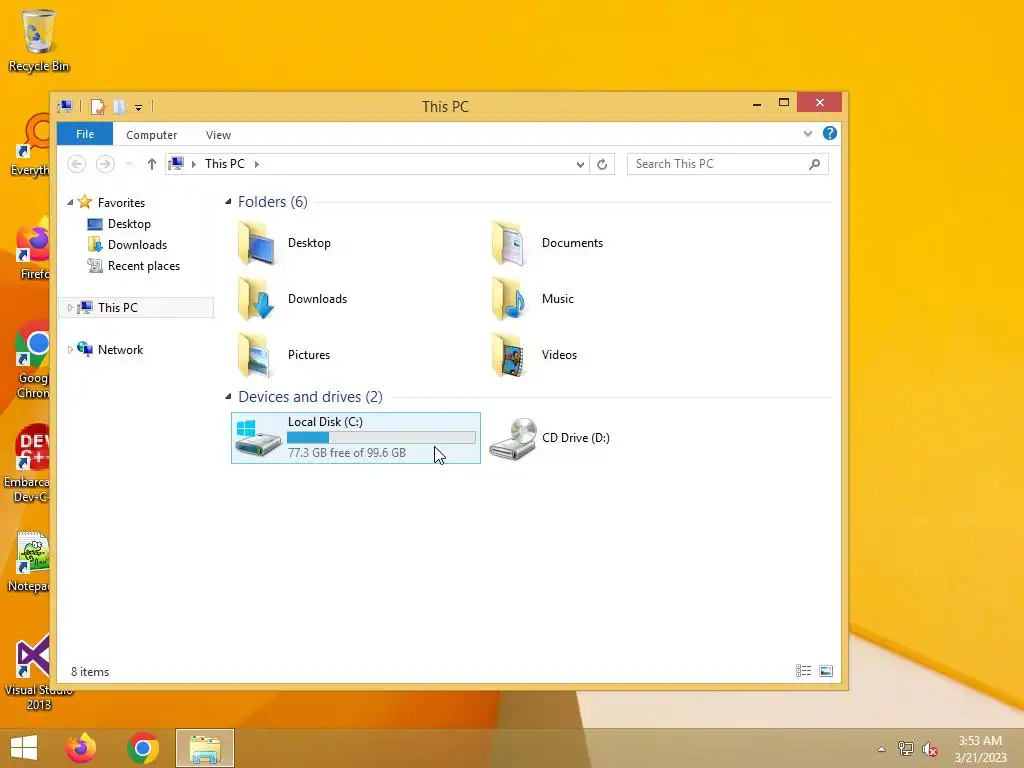Click the Forward navigation arrow
The image size is (1024, 768).
tap(104, 164)
